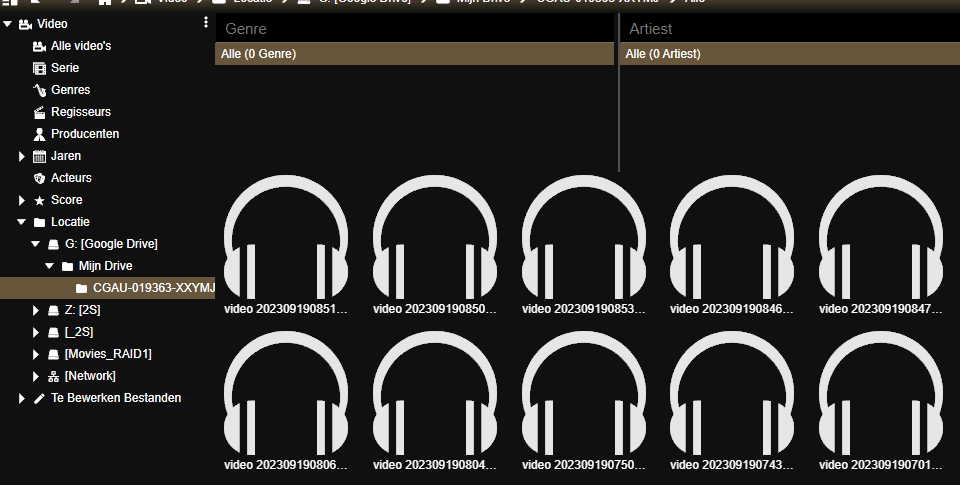
Task: Expand the Z: [2S] drive node
Action: (36, 310)
